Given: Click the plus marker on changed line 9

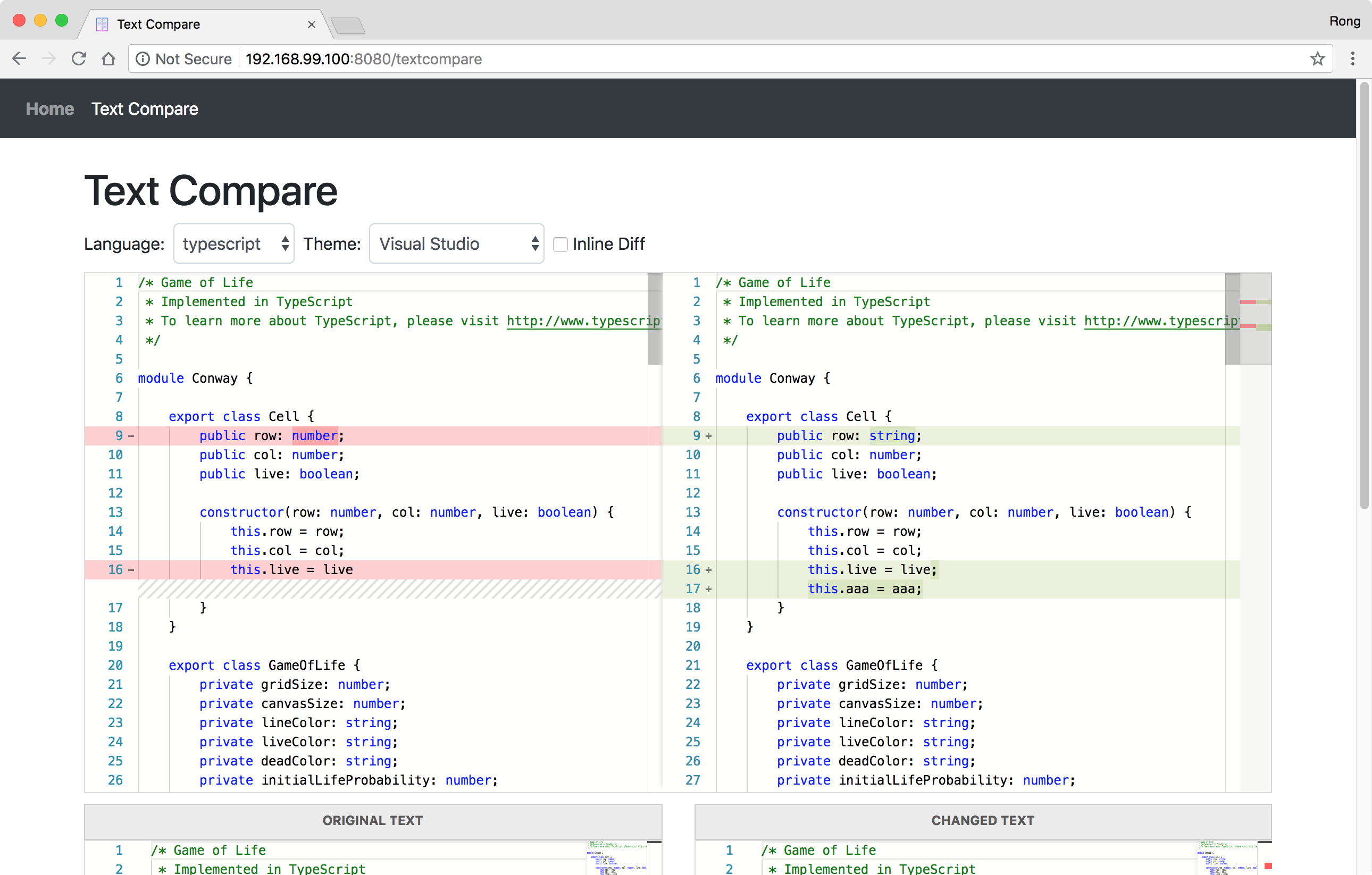Looking at the screenshot, I should click(709, 436).
